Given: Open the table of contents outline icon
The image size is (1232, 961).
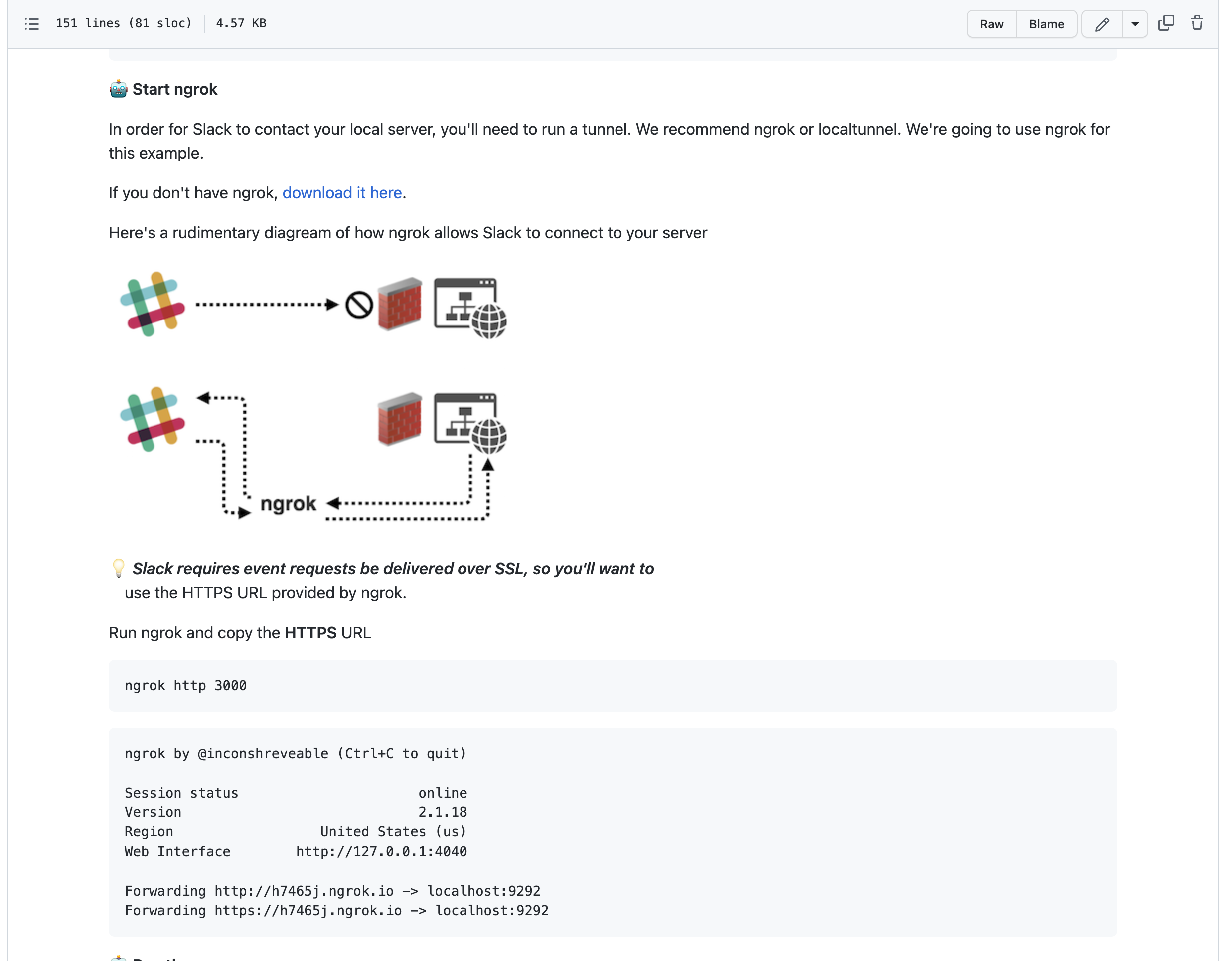Looking at the screenshot, I should 32,24.
